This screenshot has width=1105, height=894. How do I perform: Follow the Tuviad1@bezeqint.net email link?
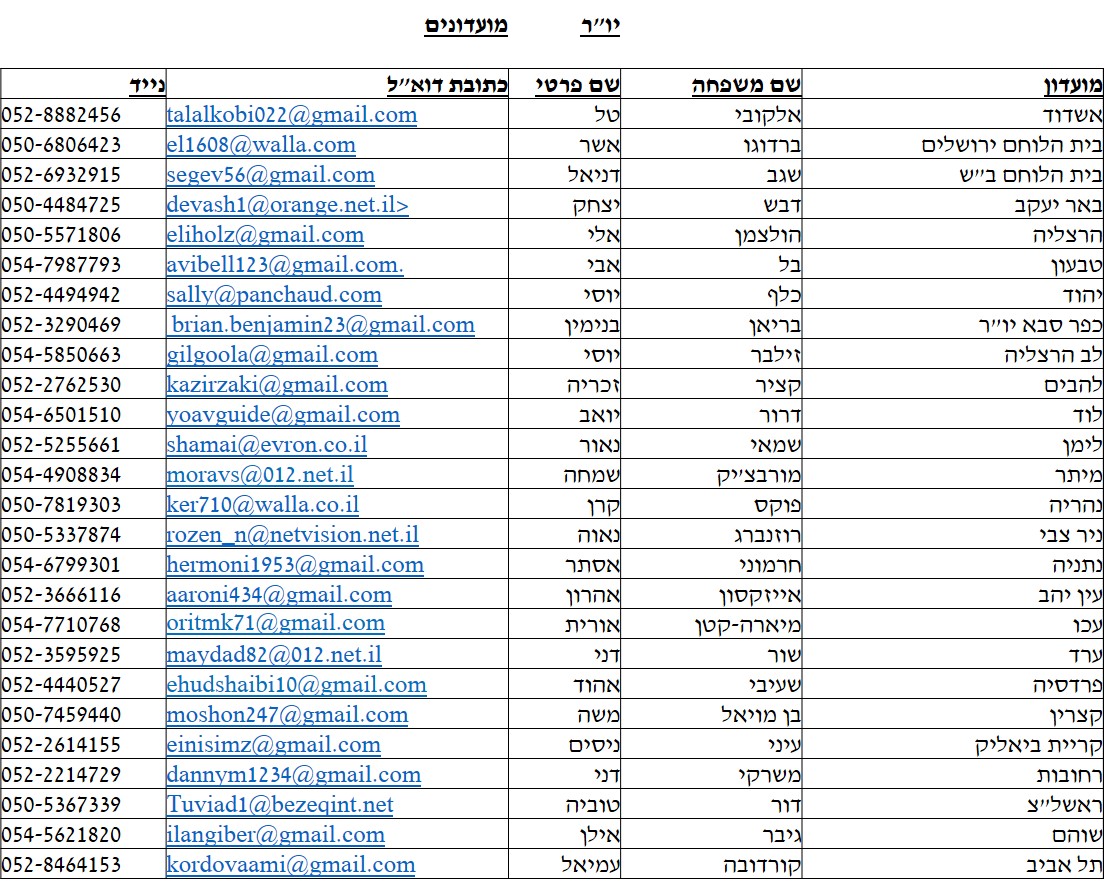[280, 805]
